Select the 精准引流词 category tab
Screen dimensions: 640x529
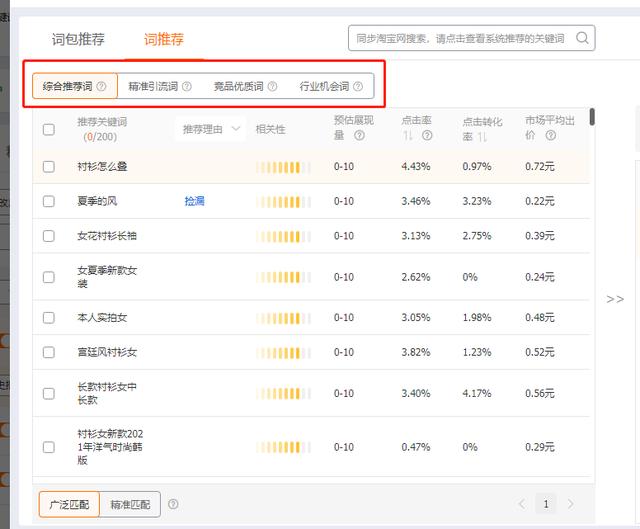click(152, 87)
